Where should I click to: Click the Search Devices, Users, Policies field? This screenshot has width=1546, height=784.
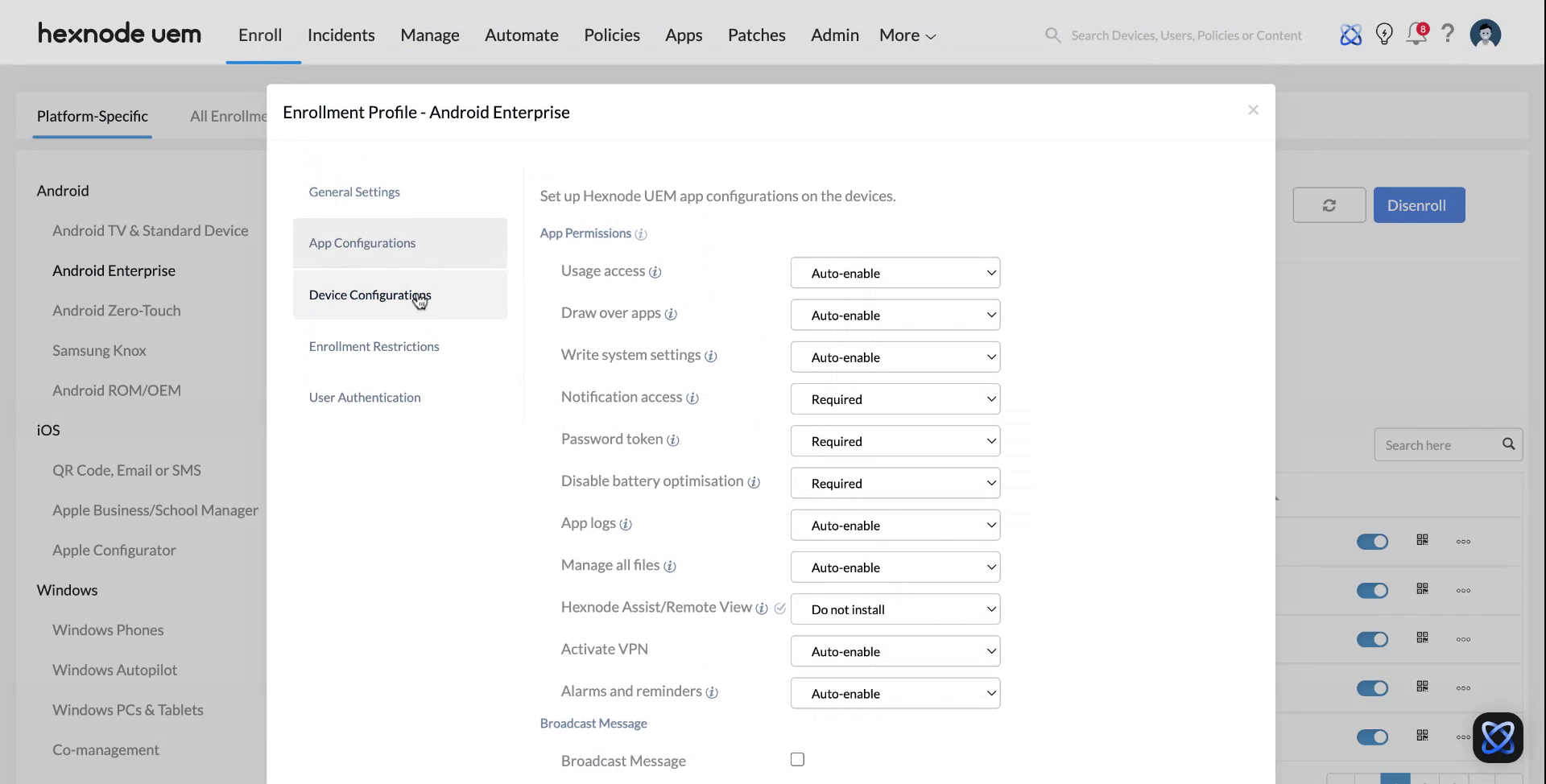1185,35
